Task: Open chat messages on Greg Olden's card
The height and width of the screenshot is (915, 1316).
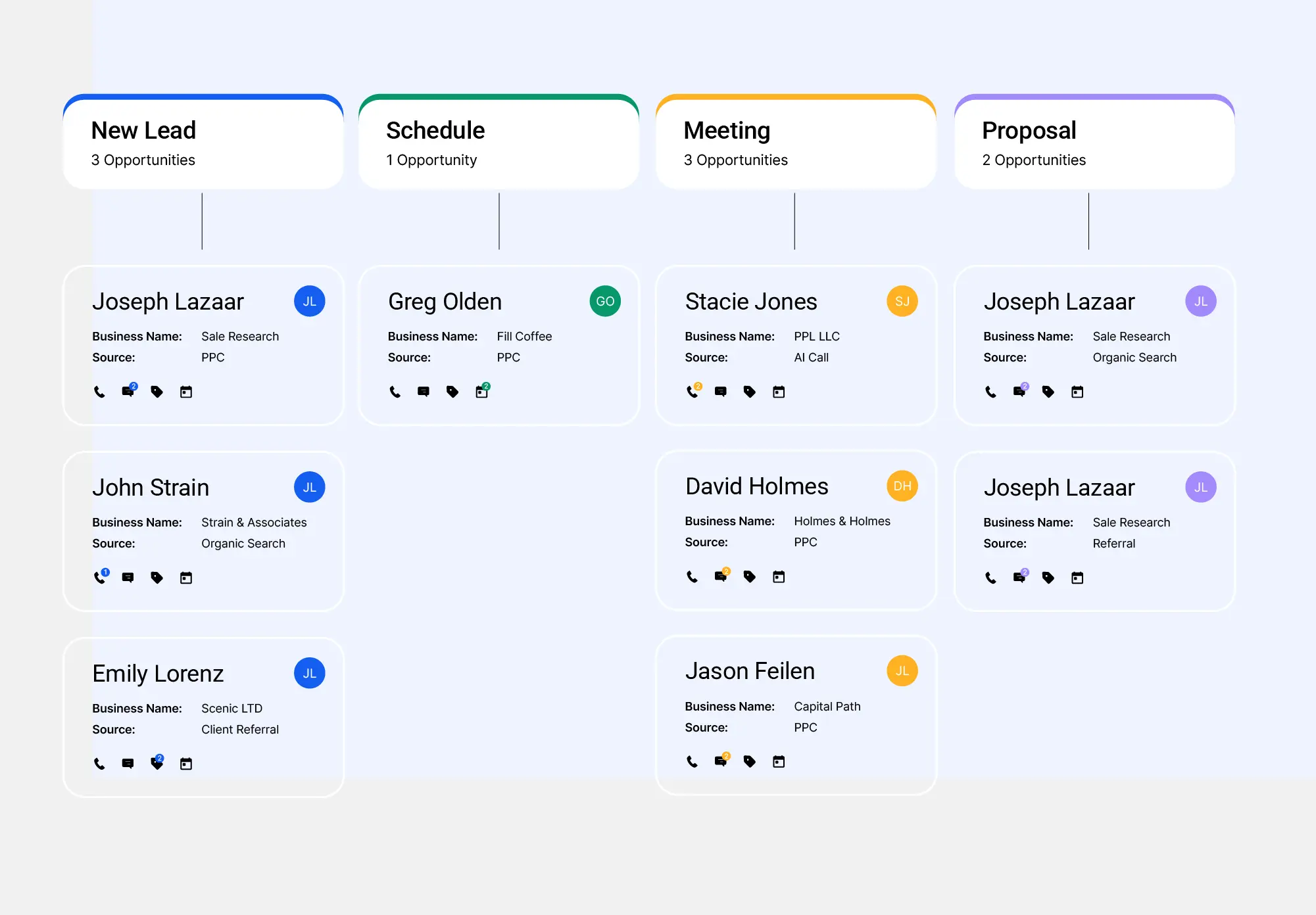Action: (x=424, y=391)
